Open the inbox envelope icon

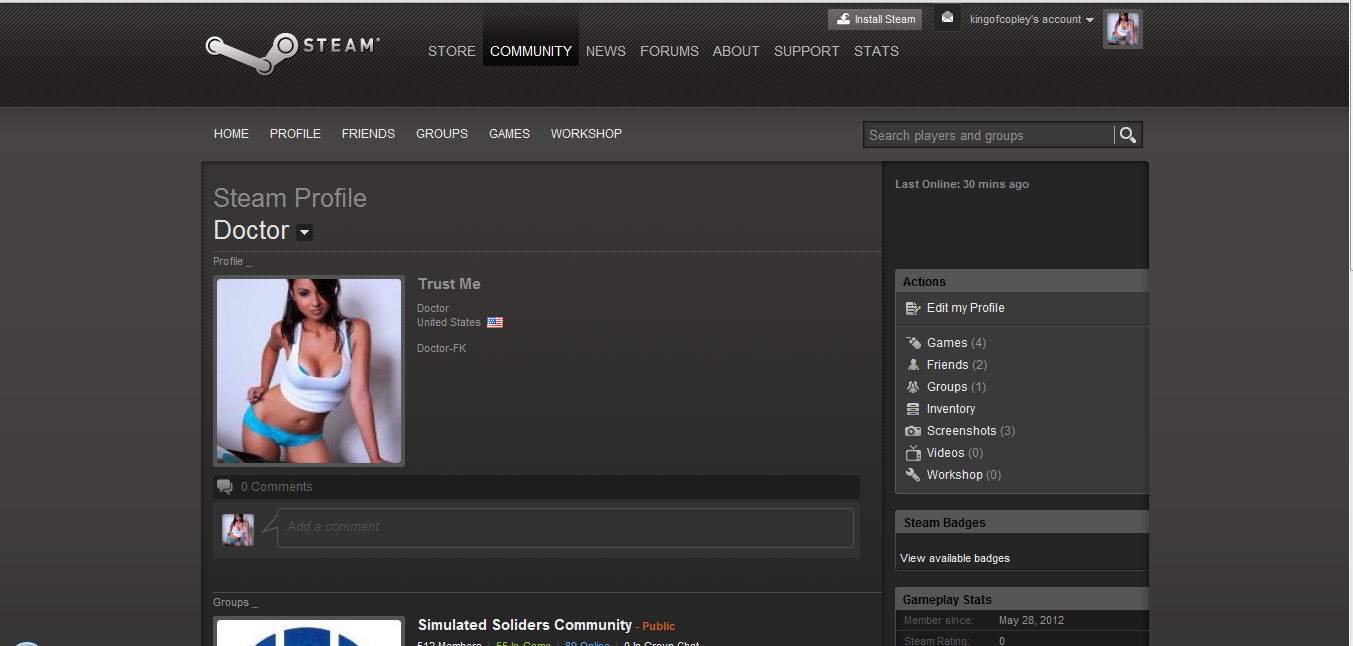click(947, 18)
